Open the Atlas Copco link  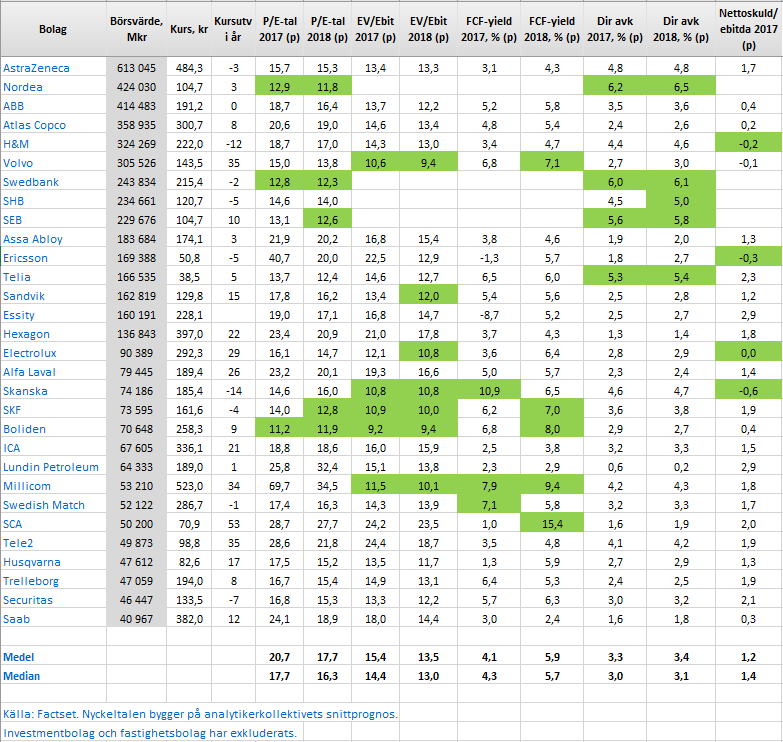[x=34, y=125]
